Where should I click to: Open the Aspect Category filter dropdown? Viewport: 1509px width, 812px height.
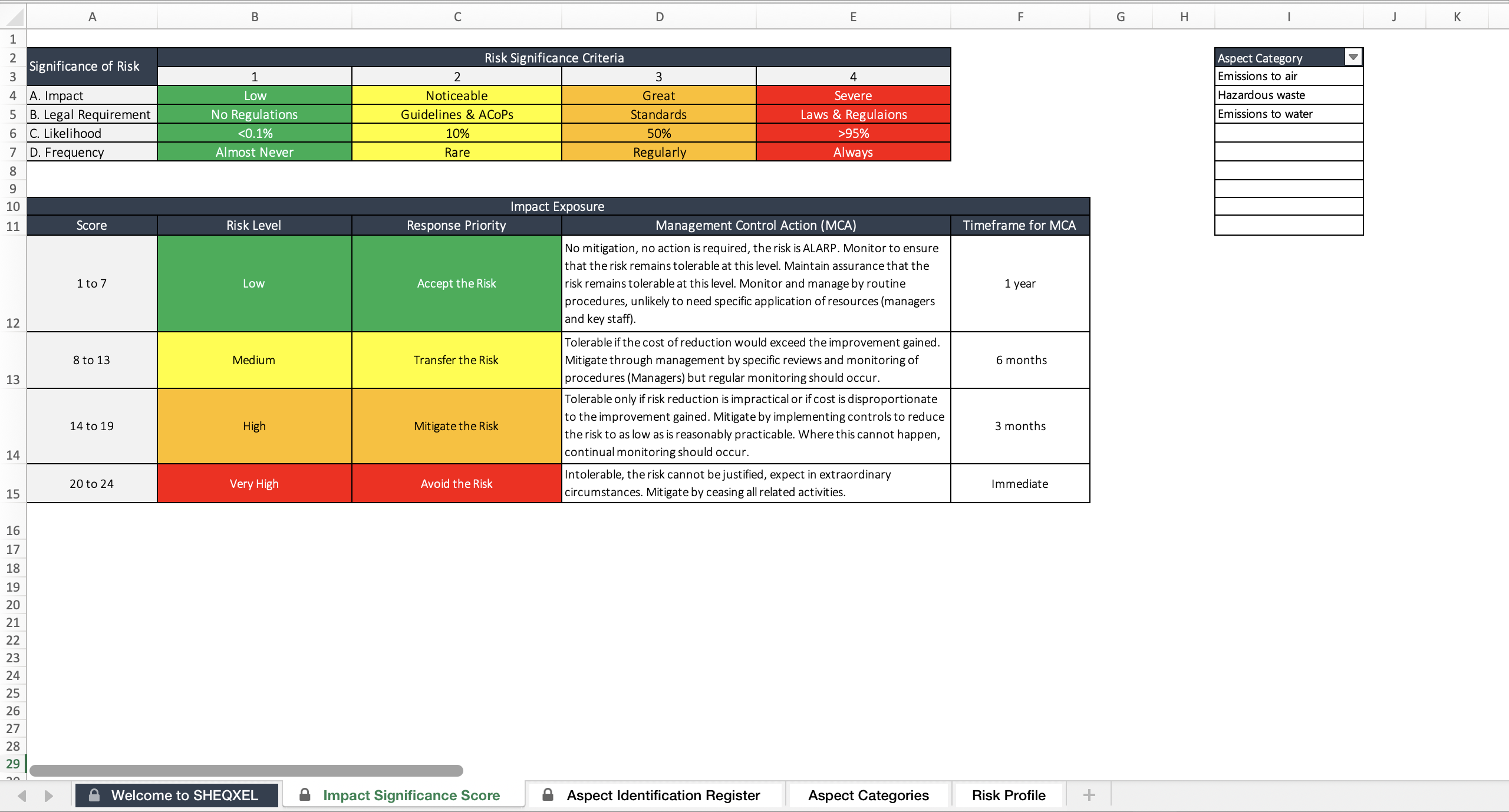(1353, 57)
